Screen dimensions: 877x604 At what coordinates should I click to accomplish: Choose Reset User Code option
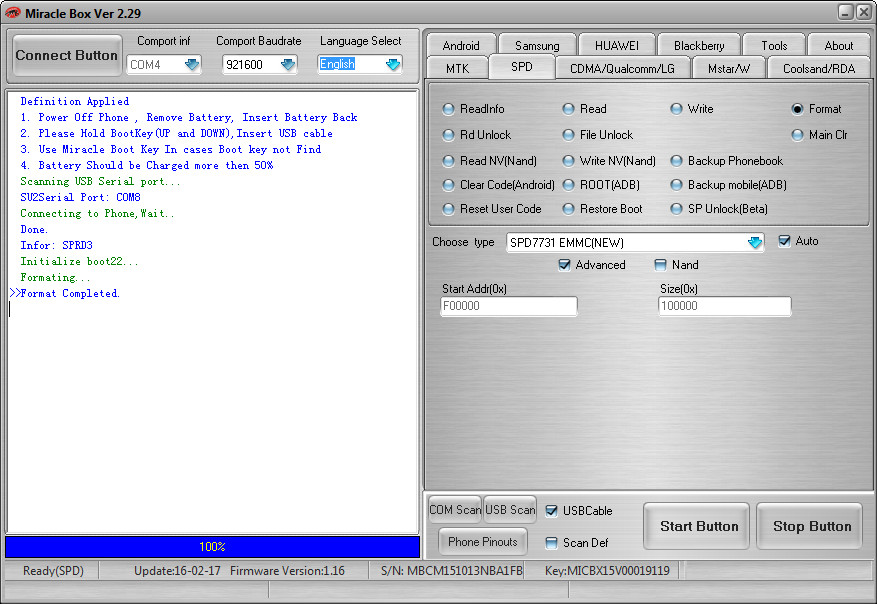click(492, 209)
